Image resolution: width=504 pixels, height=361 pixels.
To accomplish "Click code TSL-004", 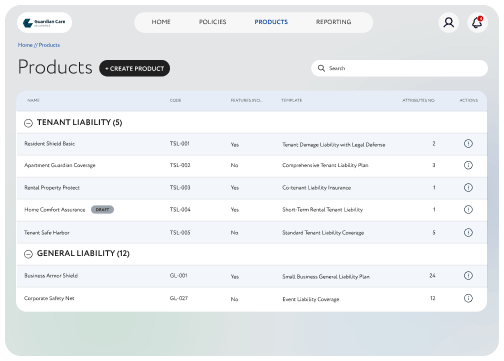I will (180, 210).
